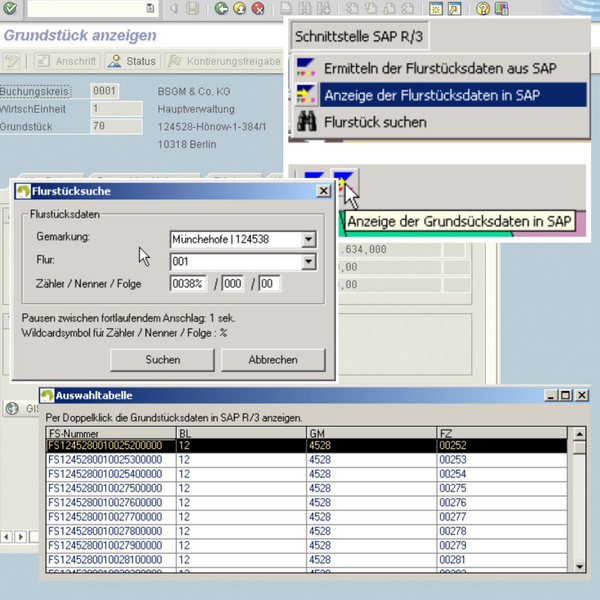600x600 pixels.
Task: Click the First Page icon
Action: coord(352,8)
